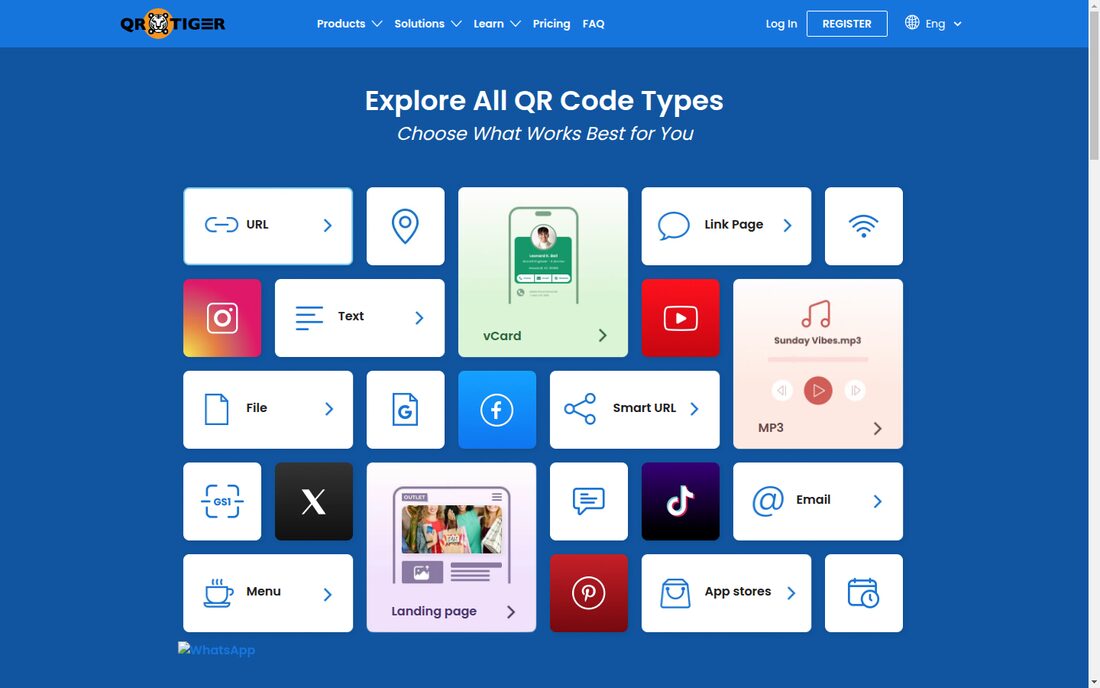Click the arrow on Link Page tile
Image resolution: width=1100 pixels, height=688 pixels.
(787, 225)
